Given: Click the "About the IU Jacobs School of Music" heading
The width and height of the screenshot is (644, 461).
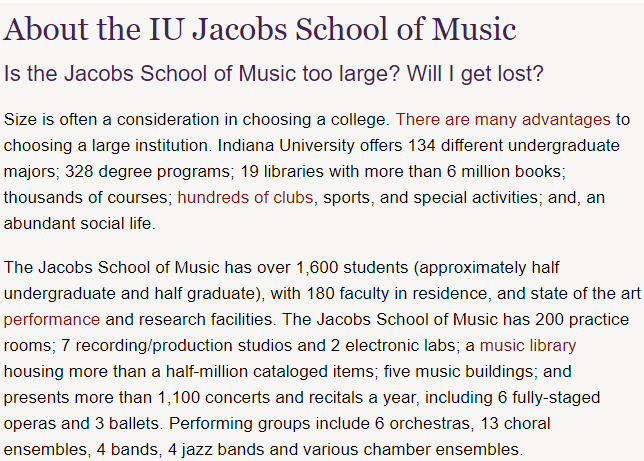Looking at the screenshot, I should point(260,28).
